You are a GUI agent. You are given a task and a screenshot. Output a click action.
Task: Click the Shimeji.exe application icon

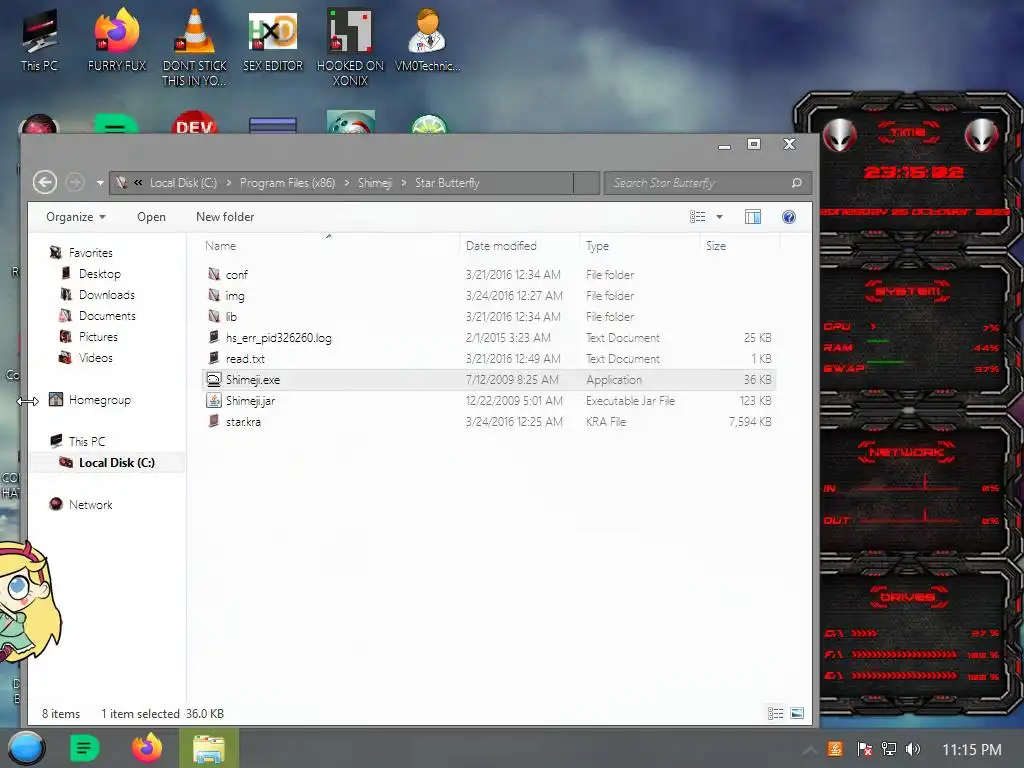coord(214,379)
